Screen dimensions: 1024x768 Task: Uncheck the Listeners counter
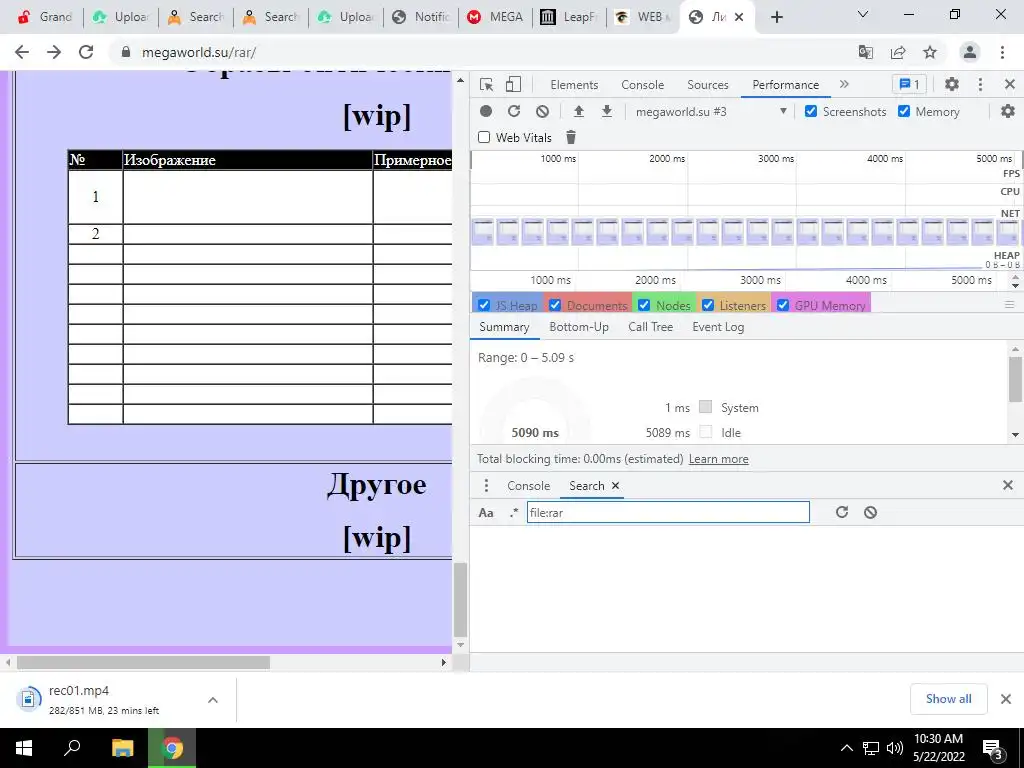coord(708,305)
